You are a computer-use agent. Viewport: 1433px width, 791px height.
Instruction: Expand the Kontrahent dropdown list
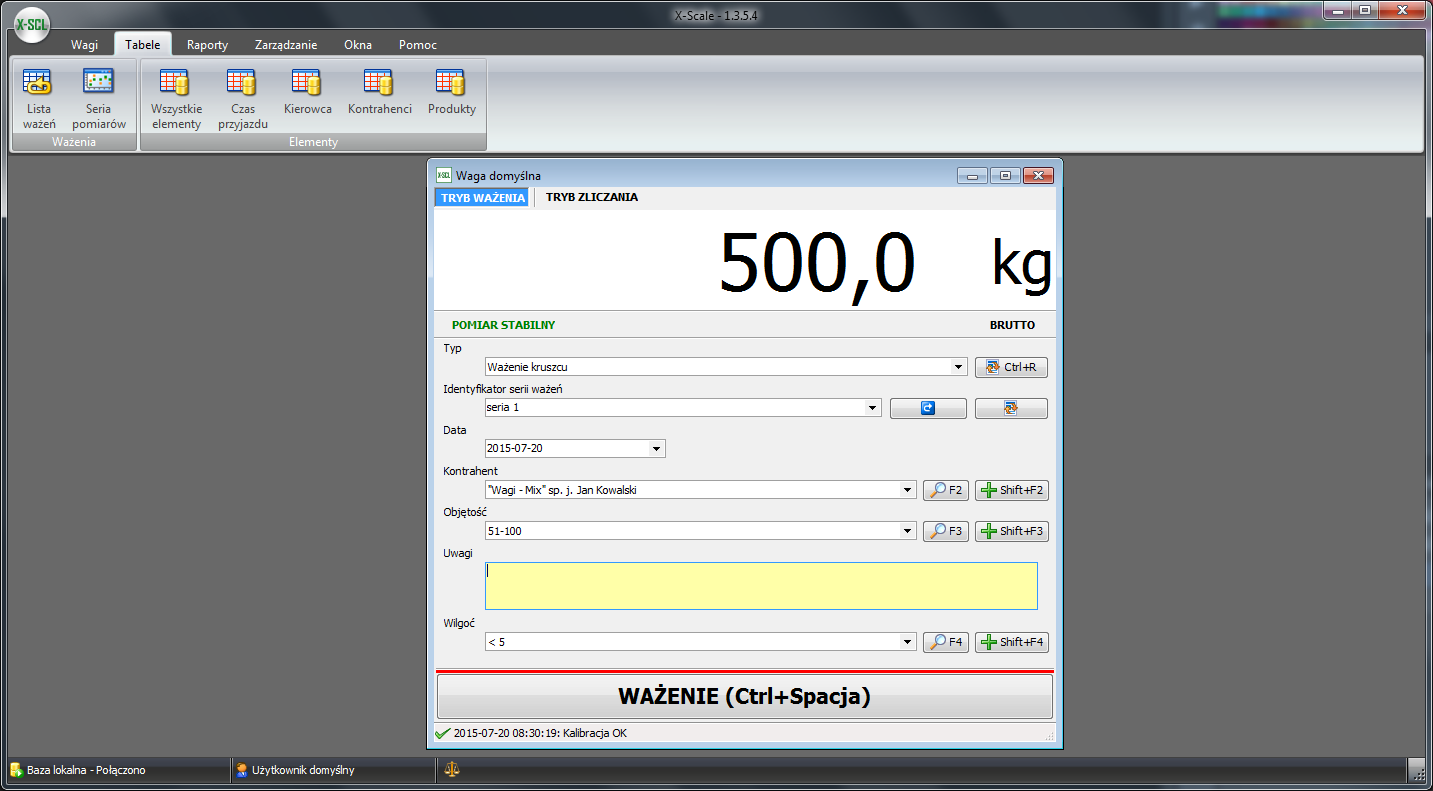(x=907, y=490)
